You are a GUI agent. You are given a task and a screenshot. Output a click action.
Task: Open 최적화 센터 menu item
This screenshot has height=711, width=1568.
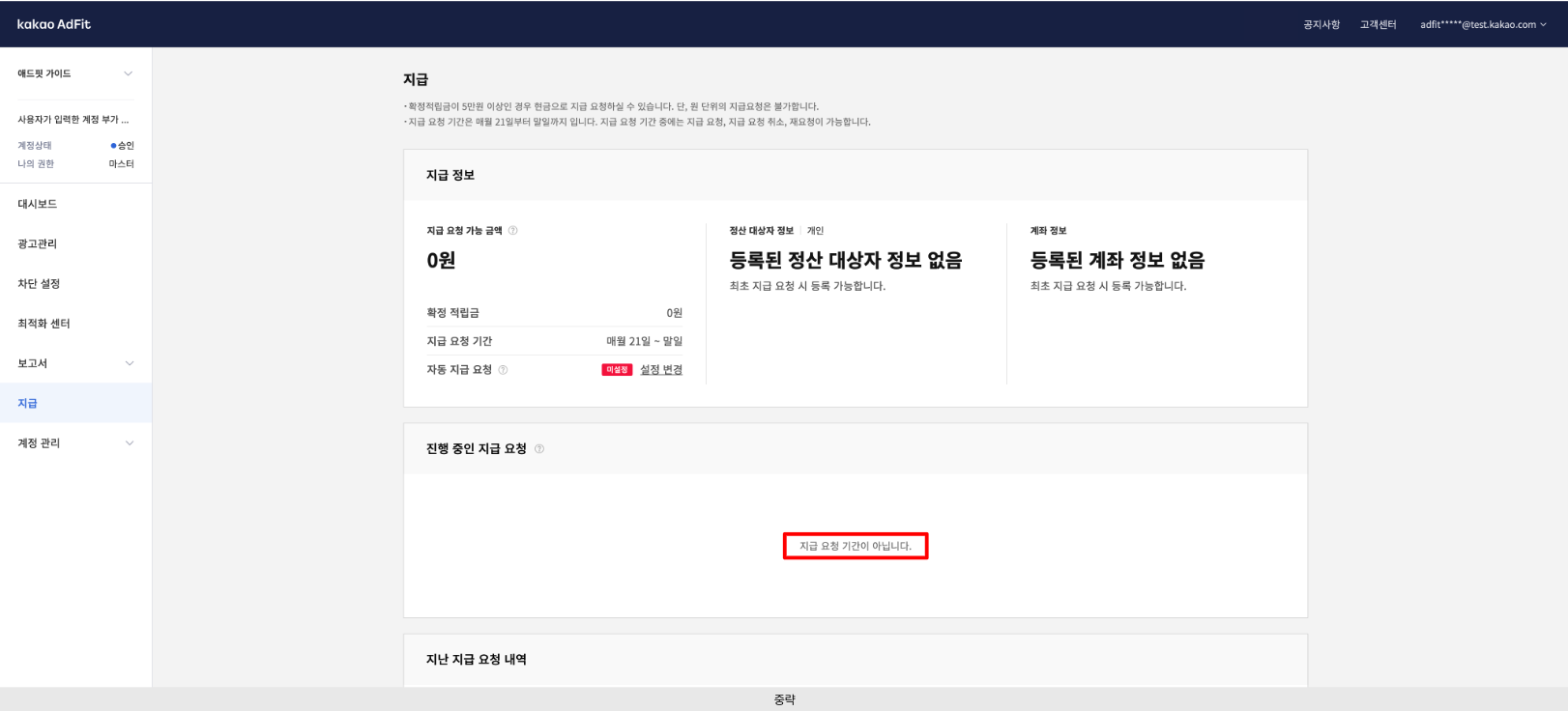[x=44, y=324]
